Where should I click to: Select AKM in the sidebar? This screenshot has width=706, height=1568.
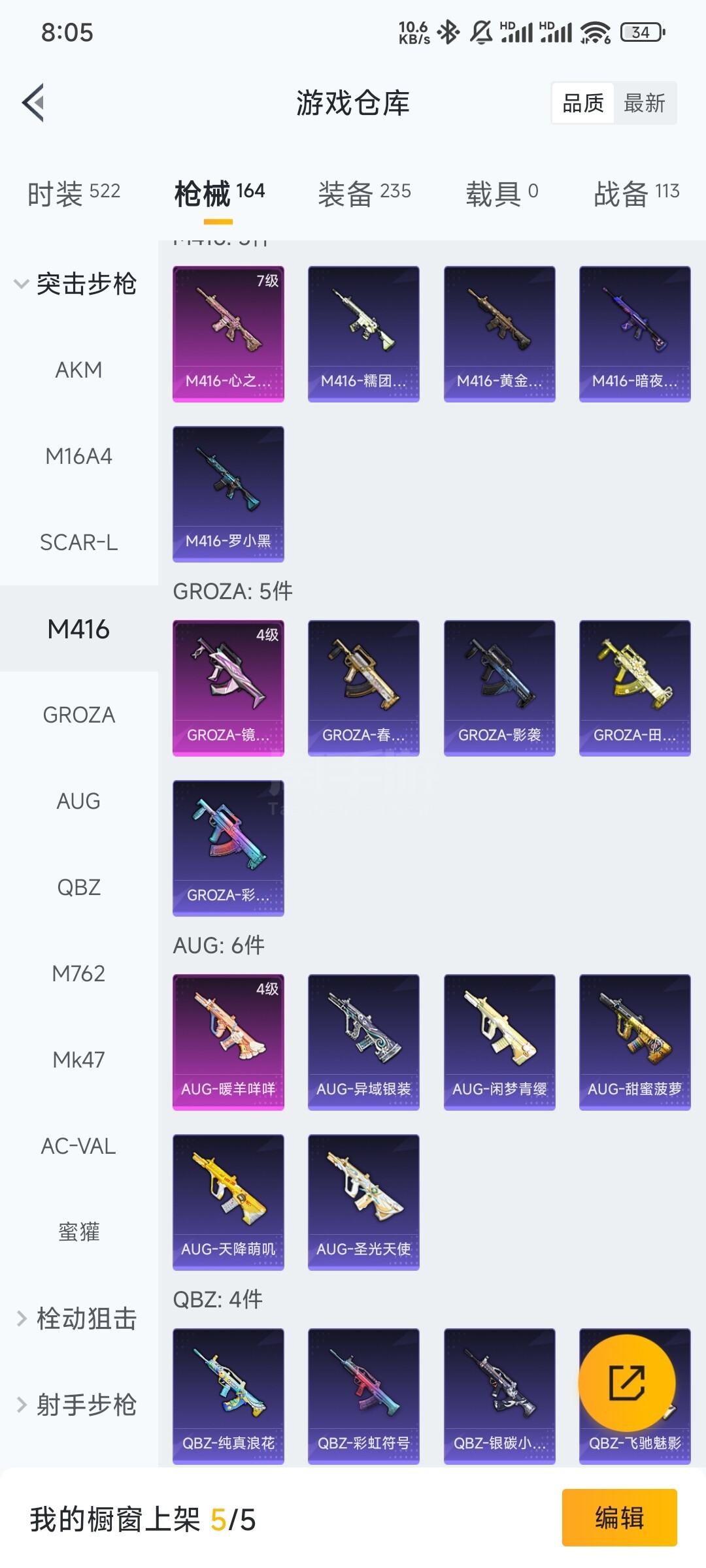[78, 370]
